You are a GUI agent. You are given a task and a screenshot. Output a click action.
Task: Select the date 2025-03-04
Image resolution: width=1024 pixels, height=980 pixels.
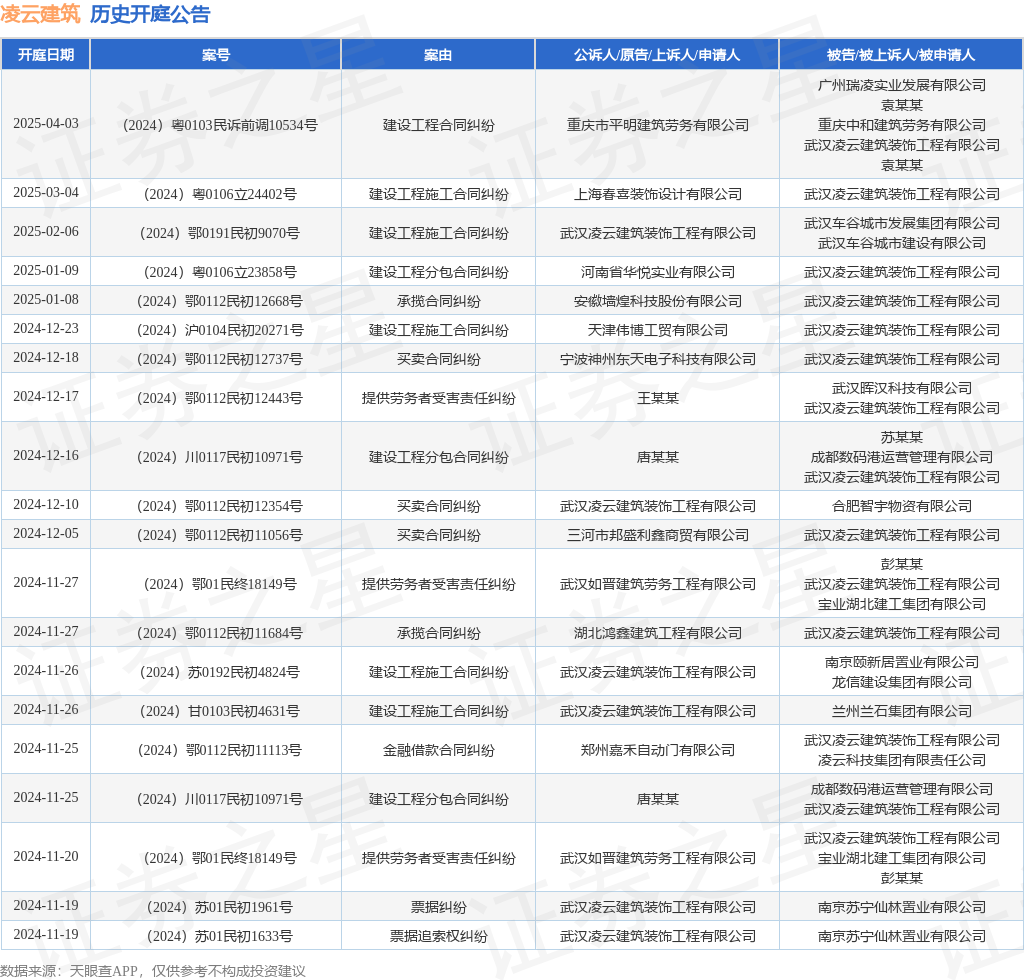click(46, 193)
